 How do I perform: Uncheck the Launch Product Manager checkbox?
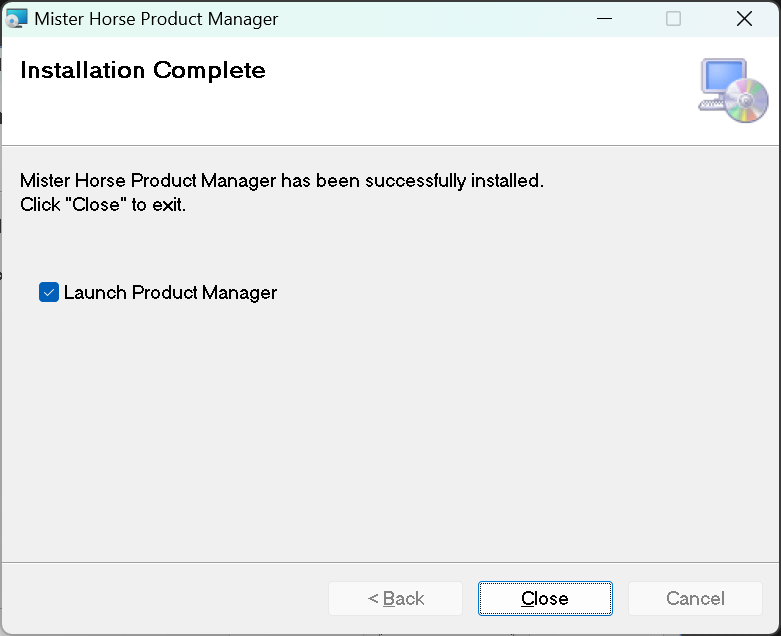click(x=49, y=292)
